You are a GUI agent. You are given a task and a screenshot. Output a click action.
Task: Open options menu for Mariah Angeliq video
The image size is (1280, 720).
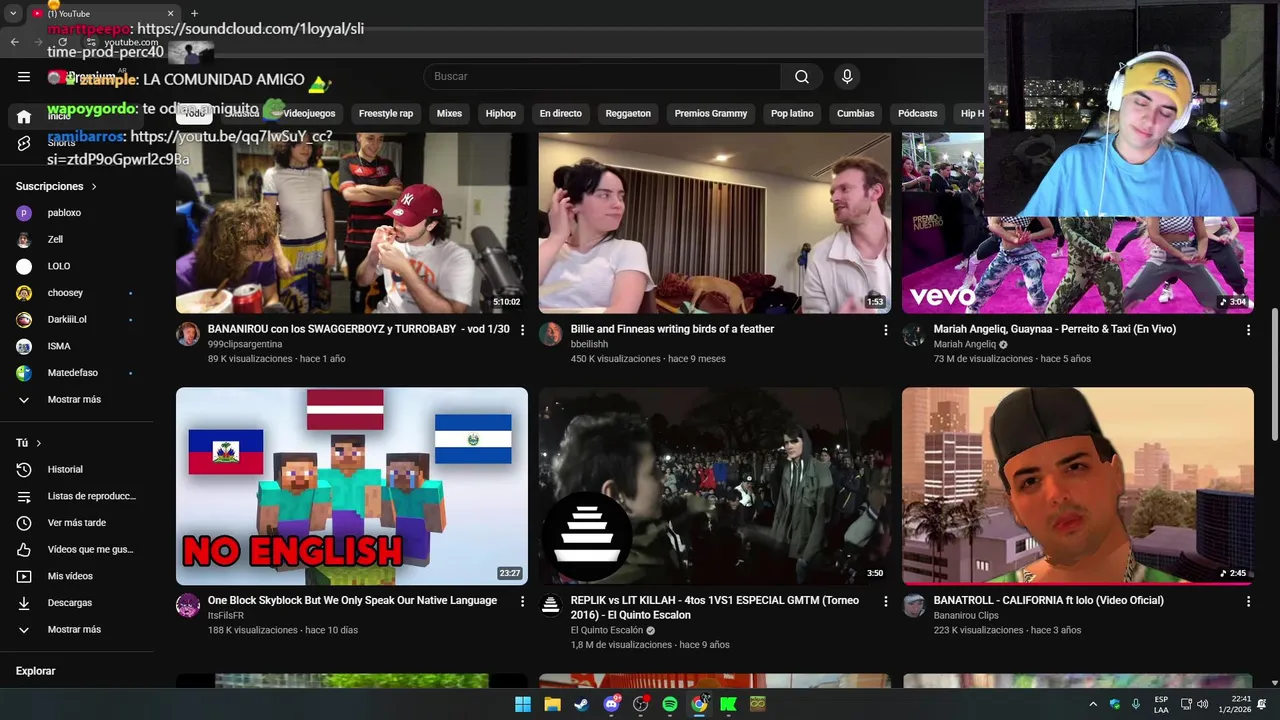pos(1248,329)
